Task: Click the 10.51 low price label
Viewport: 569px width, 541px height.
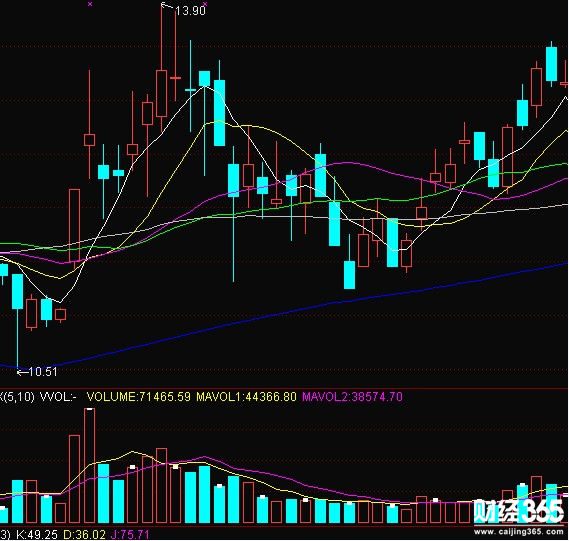Action: 43,372
